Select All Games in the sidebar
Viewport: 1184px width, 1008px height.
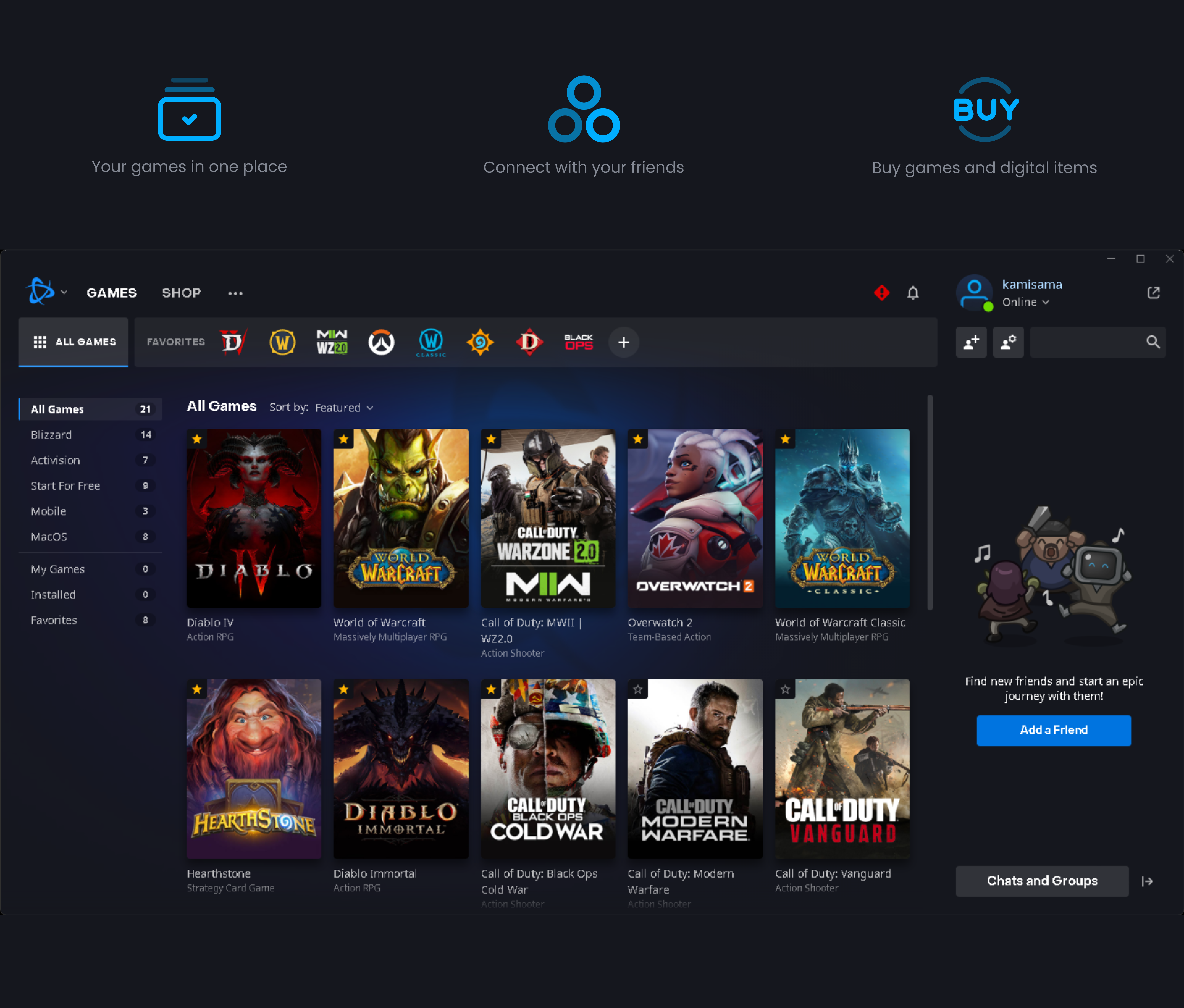coord(90,409)
